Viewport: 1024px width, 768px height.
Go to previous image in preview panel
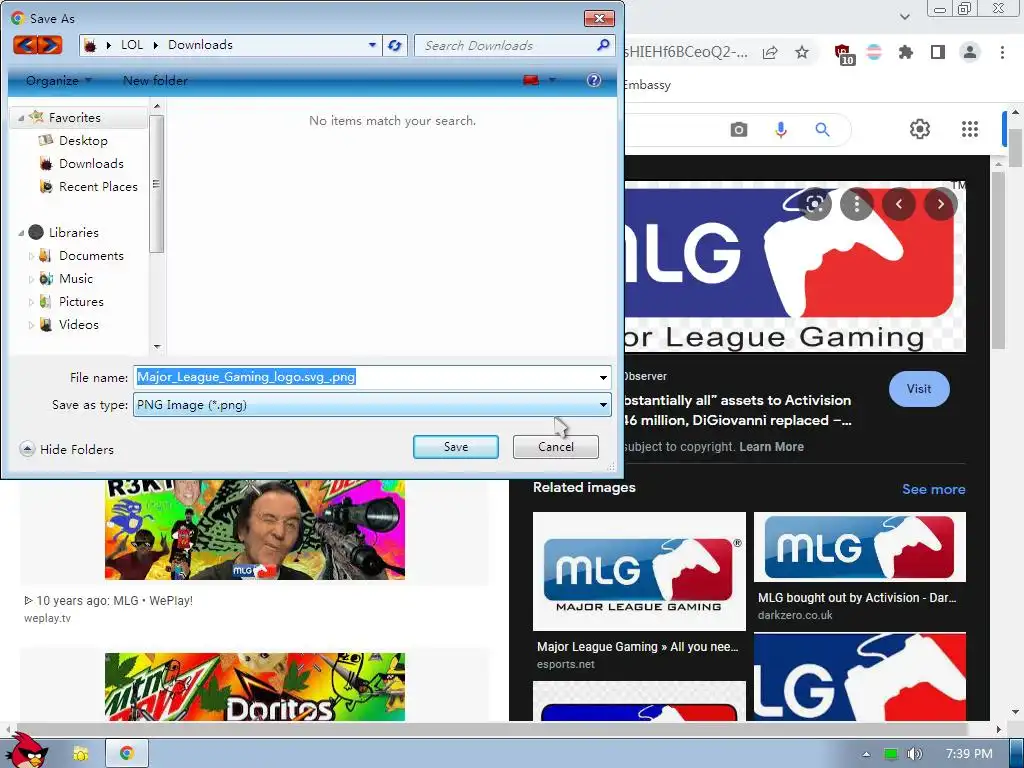899,204
